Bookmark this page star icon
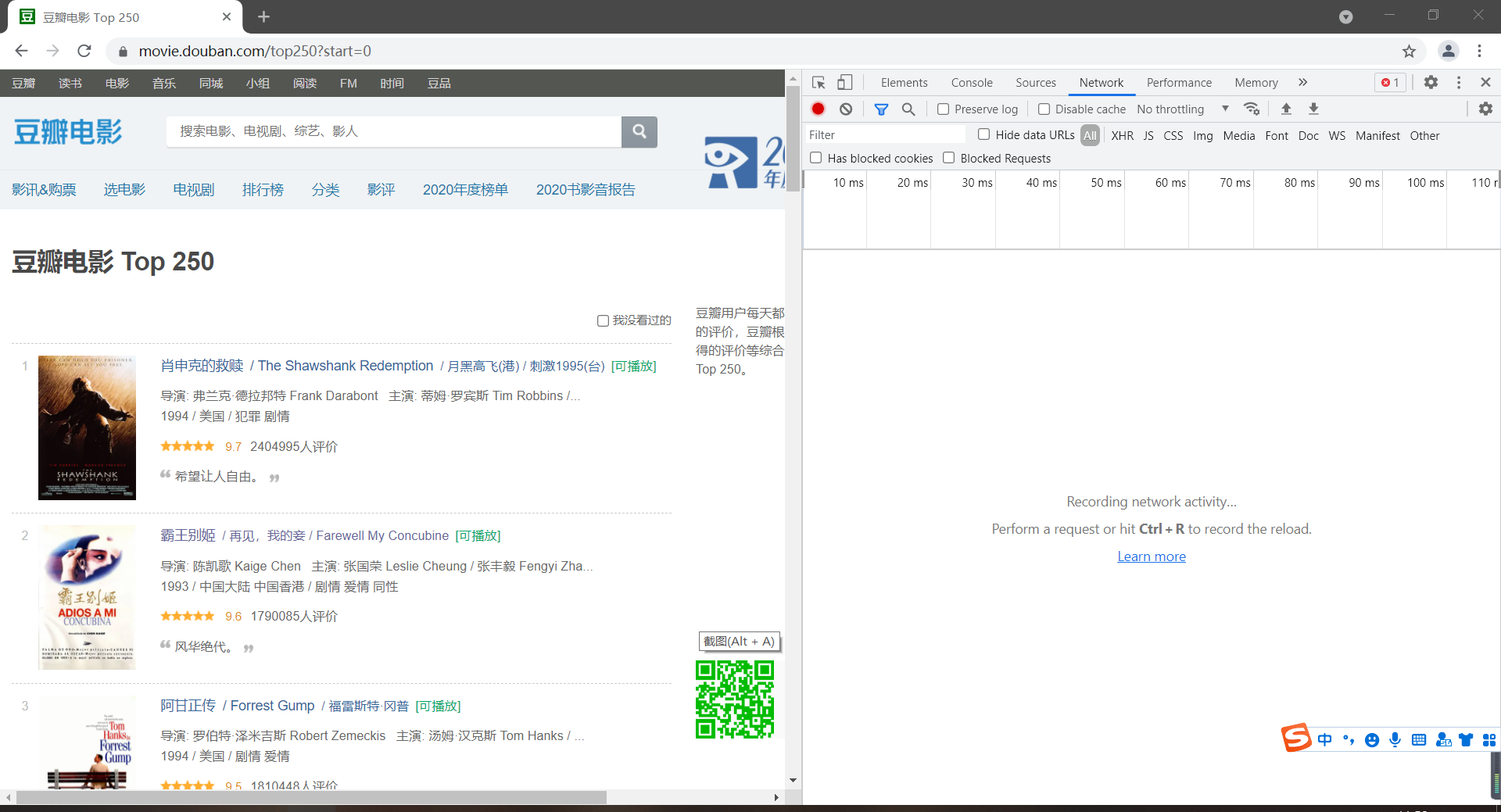The width and height of the screenshot is (1501, 812). point(1409,52)
